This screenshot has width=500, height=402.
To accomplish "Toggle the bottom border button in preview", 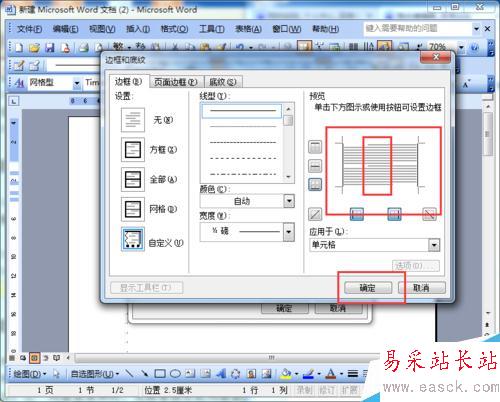I will coord(315,184).
